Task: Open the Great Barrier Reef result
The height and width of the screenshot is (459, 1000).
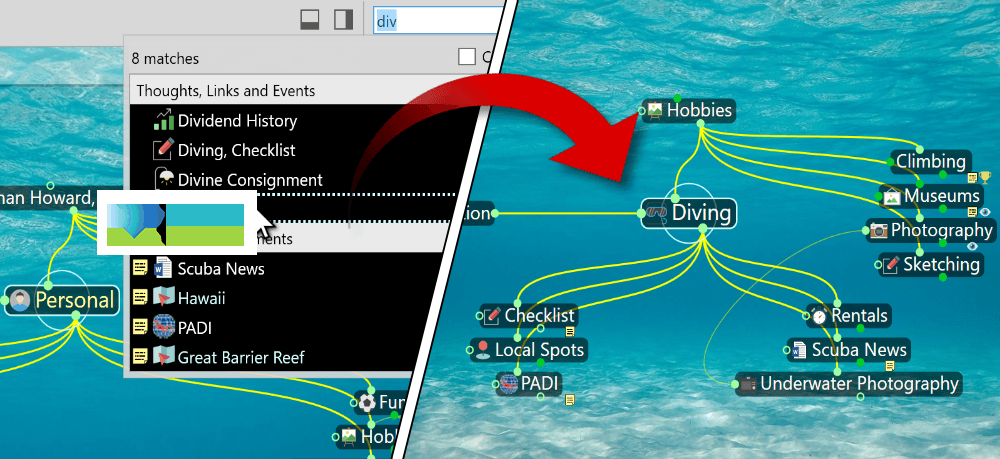Action: coord(241,356)
